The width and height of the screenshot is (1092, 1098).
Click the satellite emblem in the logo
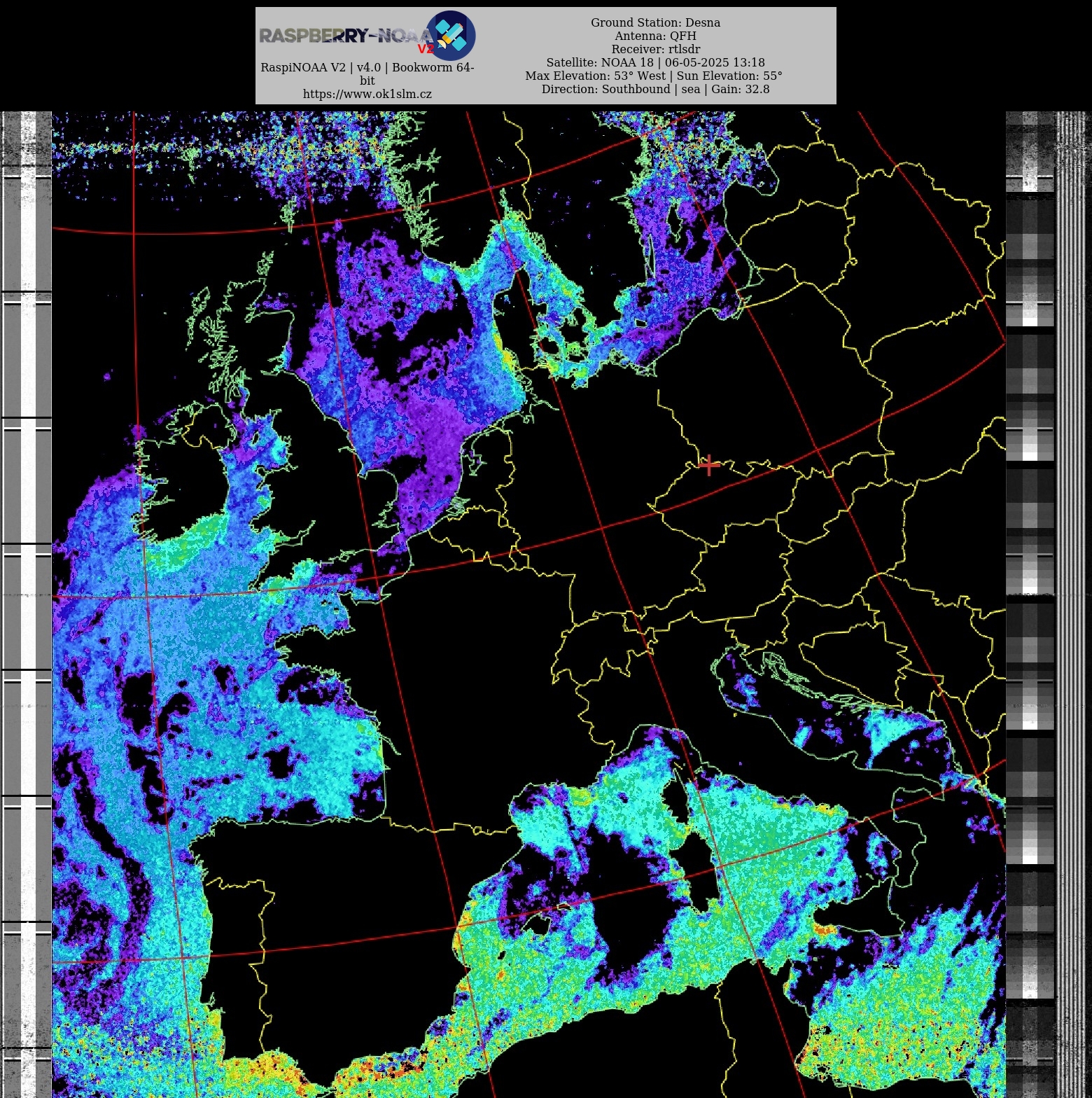coord(451,35)
